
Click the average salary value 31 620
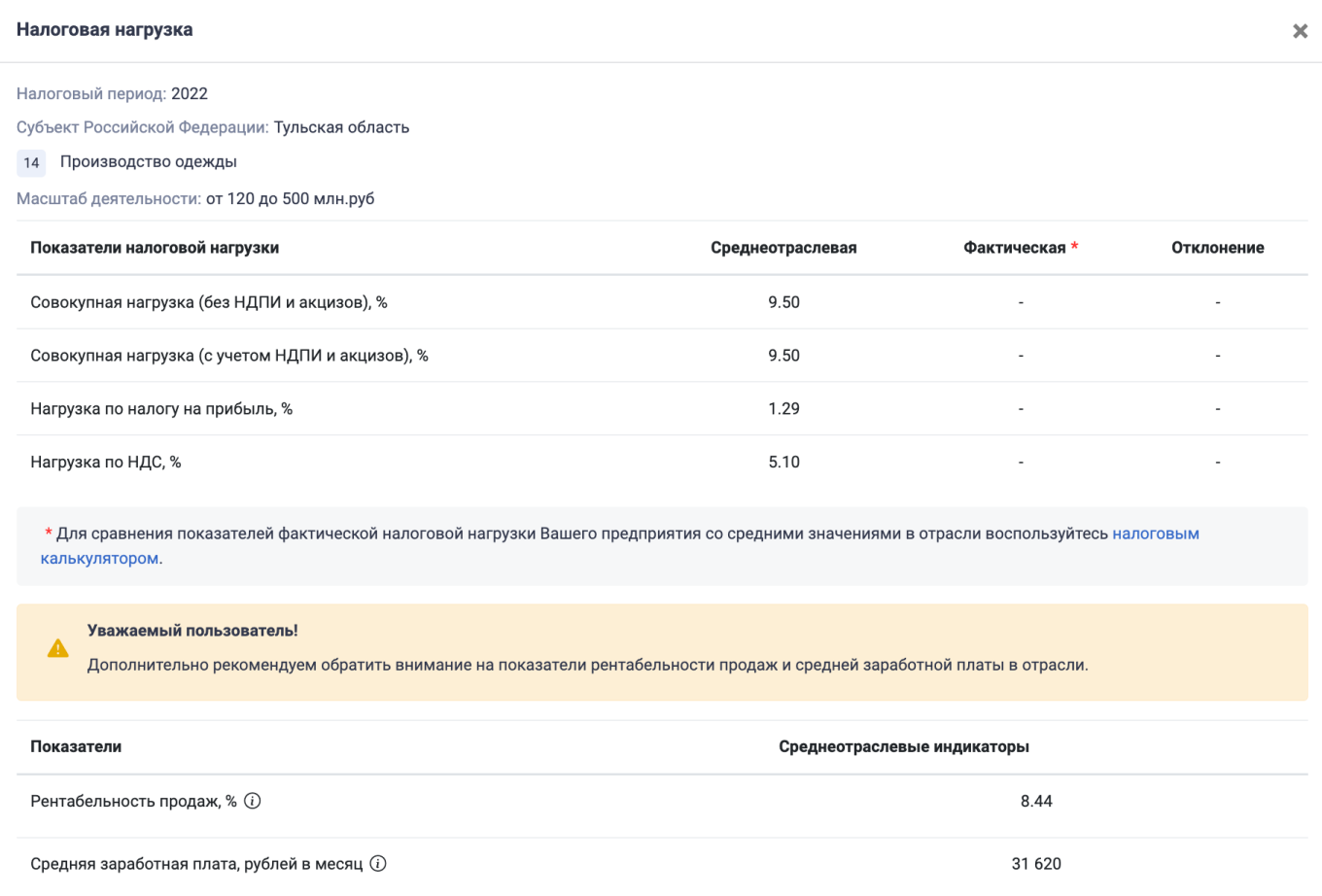tap(1036, 864)
